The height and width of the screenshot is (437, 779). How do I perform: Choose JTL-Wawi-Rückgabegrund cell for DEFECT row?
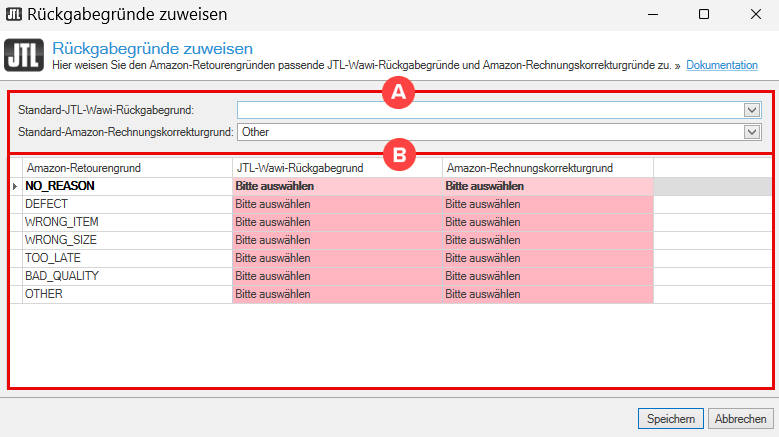337,205
